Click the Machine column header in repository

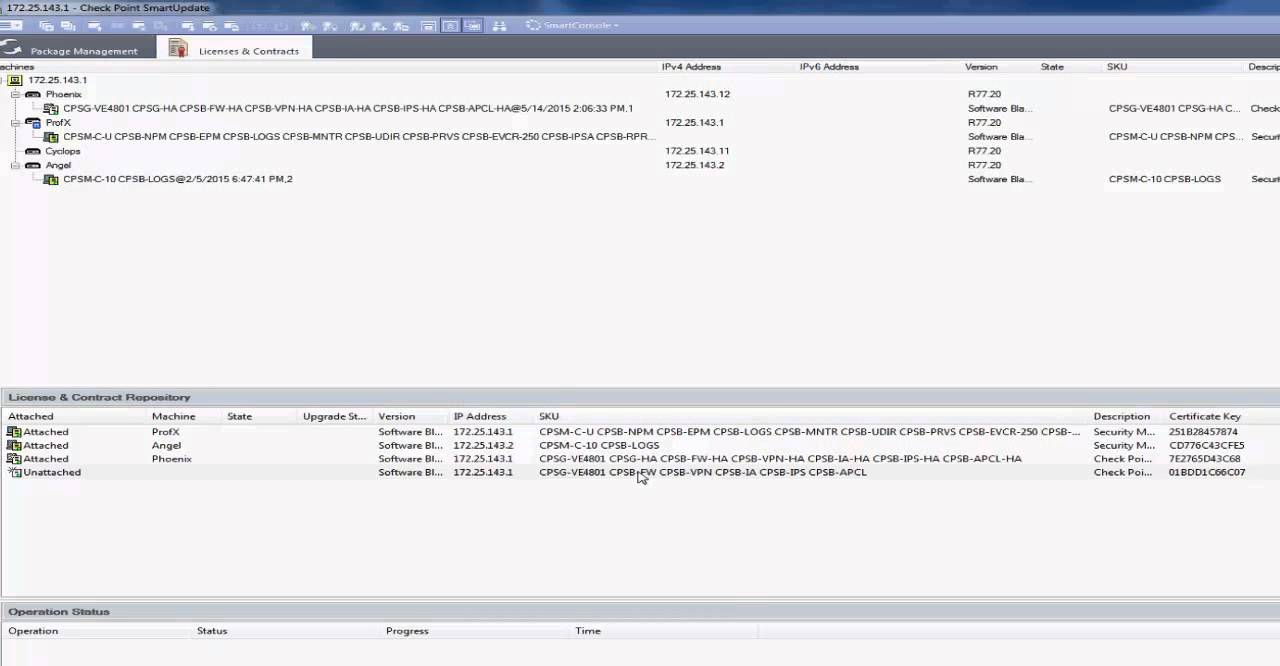(x=174, y=416)
